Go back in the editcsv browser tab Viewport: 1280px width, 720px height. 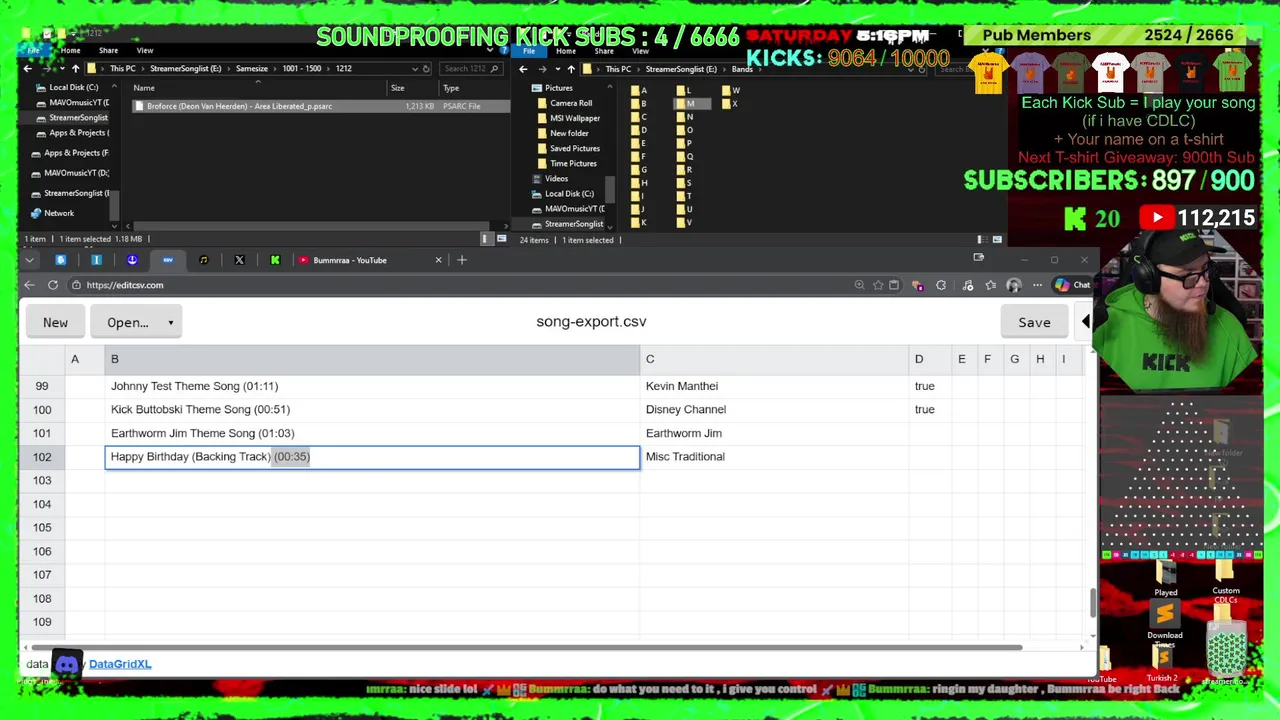(x=29, y=285)
